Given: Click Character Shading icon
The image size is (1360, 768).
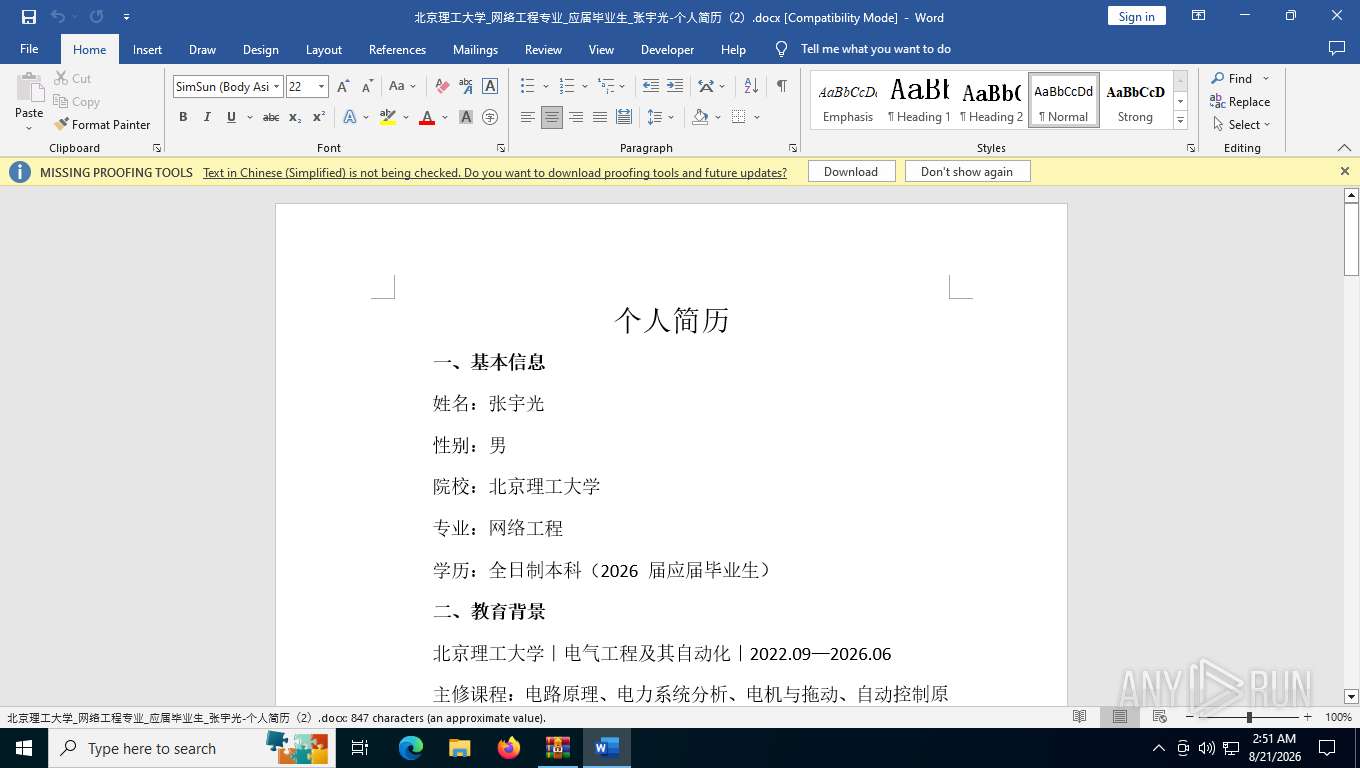Looking at the screenshot, I should tap(466, 118).
